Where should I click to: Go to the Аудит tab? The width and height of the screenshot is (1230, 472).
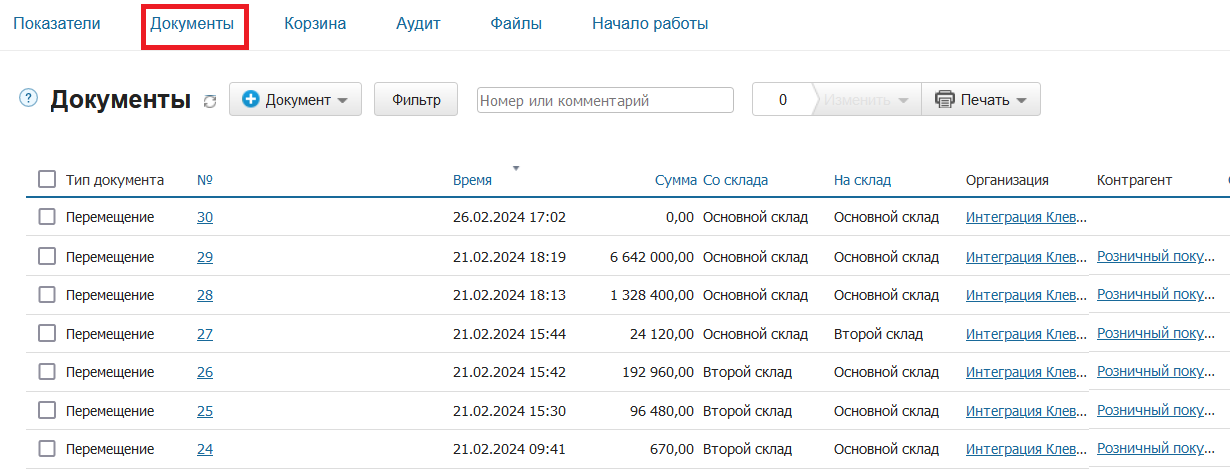click(418, 24)
